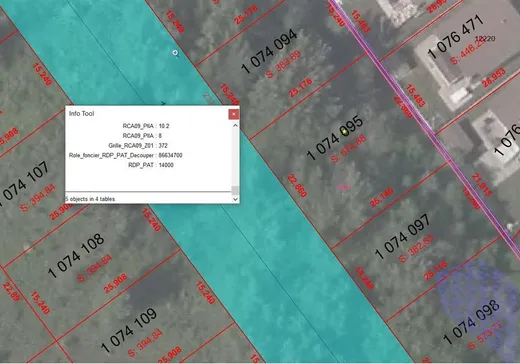
Task: Click the Info Tool scroll up arrow
Action: (x=235, y=125)
